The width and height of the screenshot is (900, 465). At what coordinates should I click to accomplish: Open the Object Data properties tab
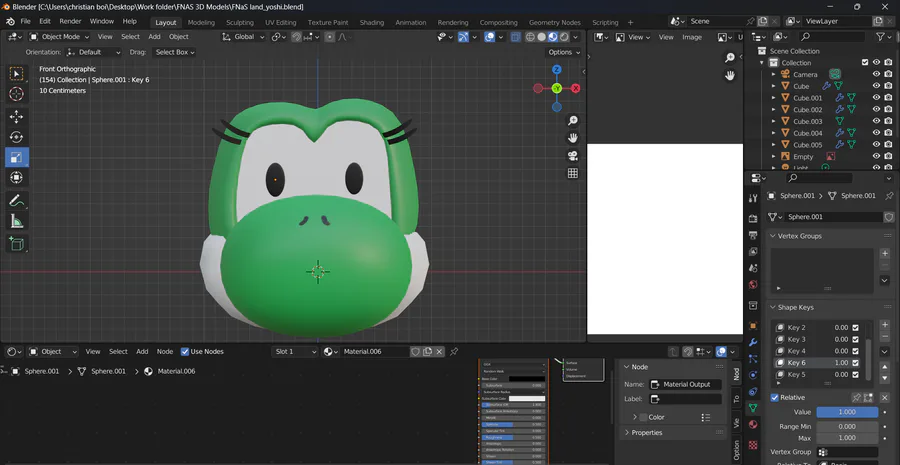pos(753,408)
